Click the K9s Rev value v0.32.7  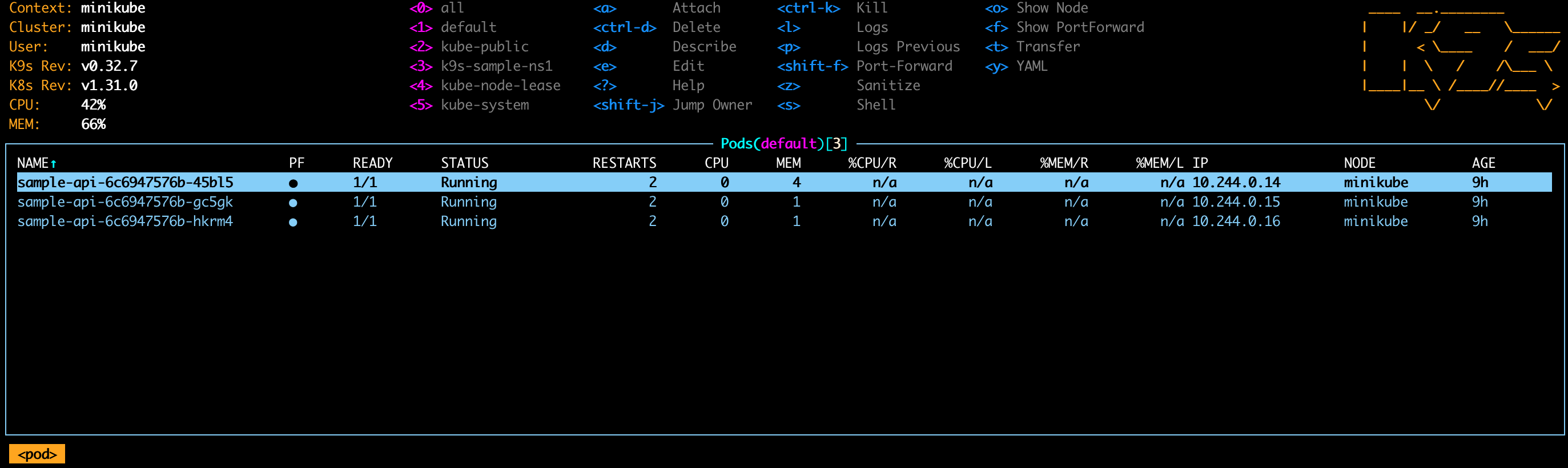[110, 66]
